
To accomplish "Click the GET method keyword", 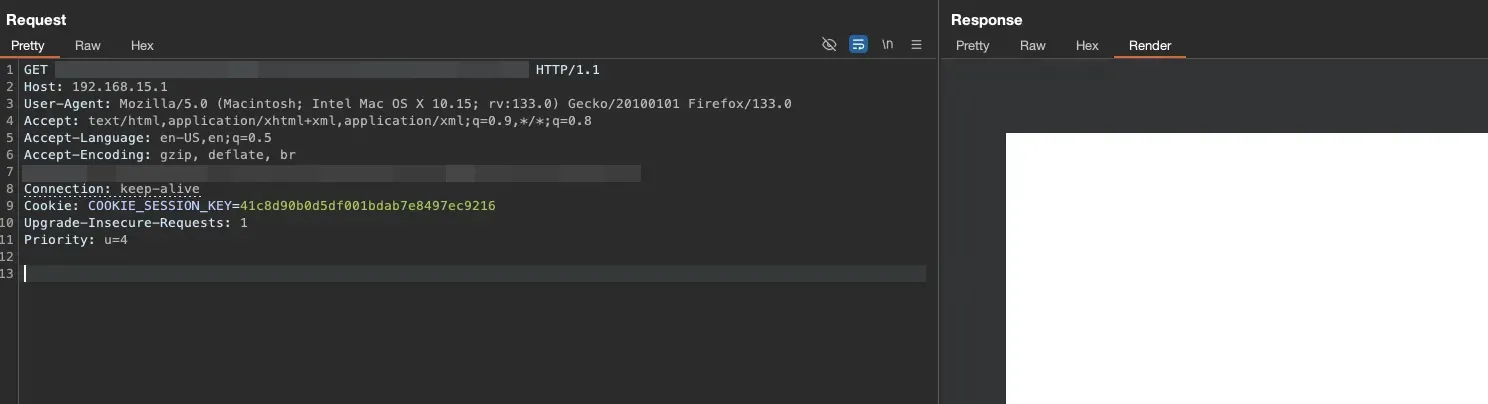I will point(36,70).
